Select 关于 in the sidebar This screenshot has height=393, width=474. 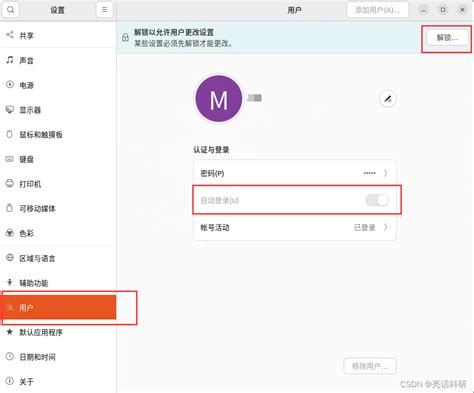point(58,381)
